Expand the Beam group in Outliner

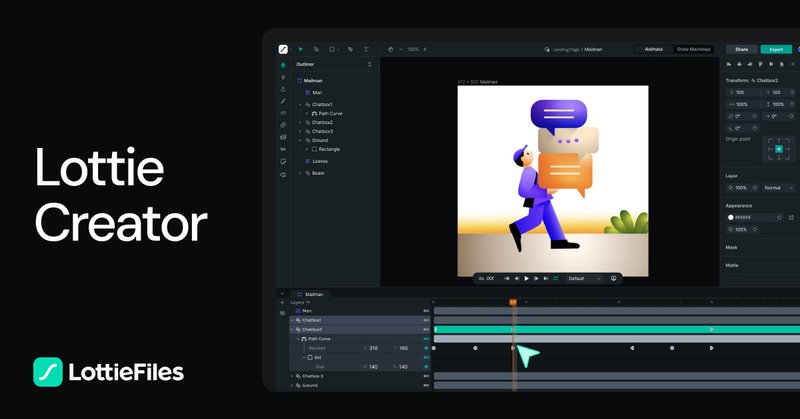(301, 173)
